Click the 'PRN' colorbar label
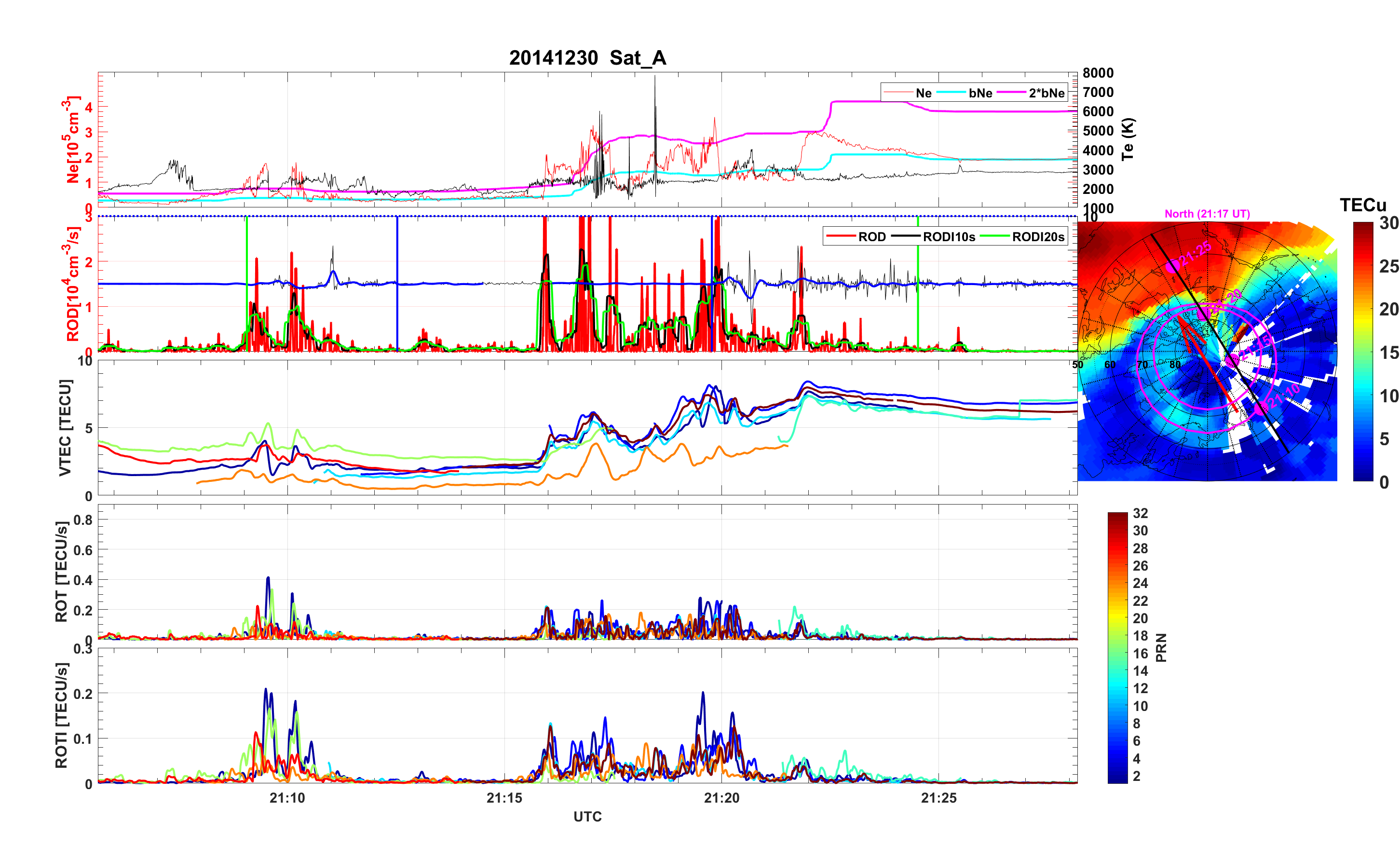The image size is (1400, 847). tap(1161, 647)
